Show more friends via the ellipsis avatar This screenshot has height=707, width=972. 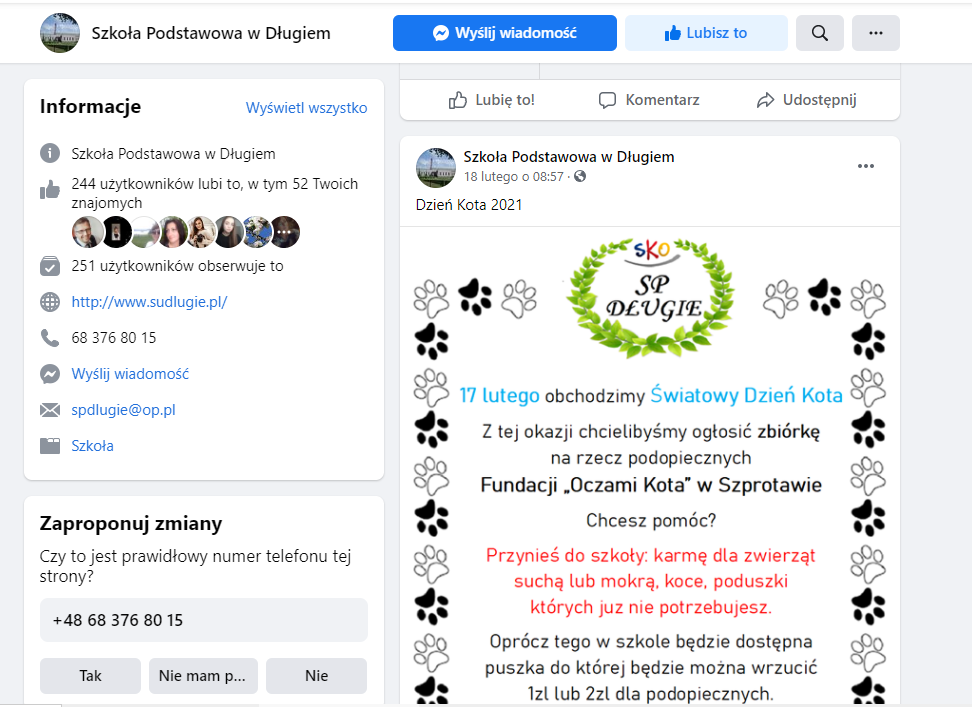pyautogui.click(x=285, y=232)
